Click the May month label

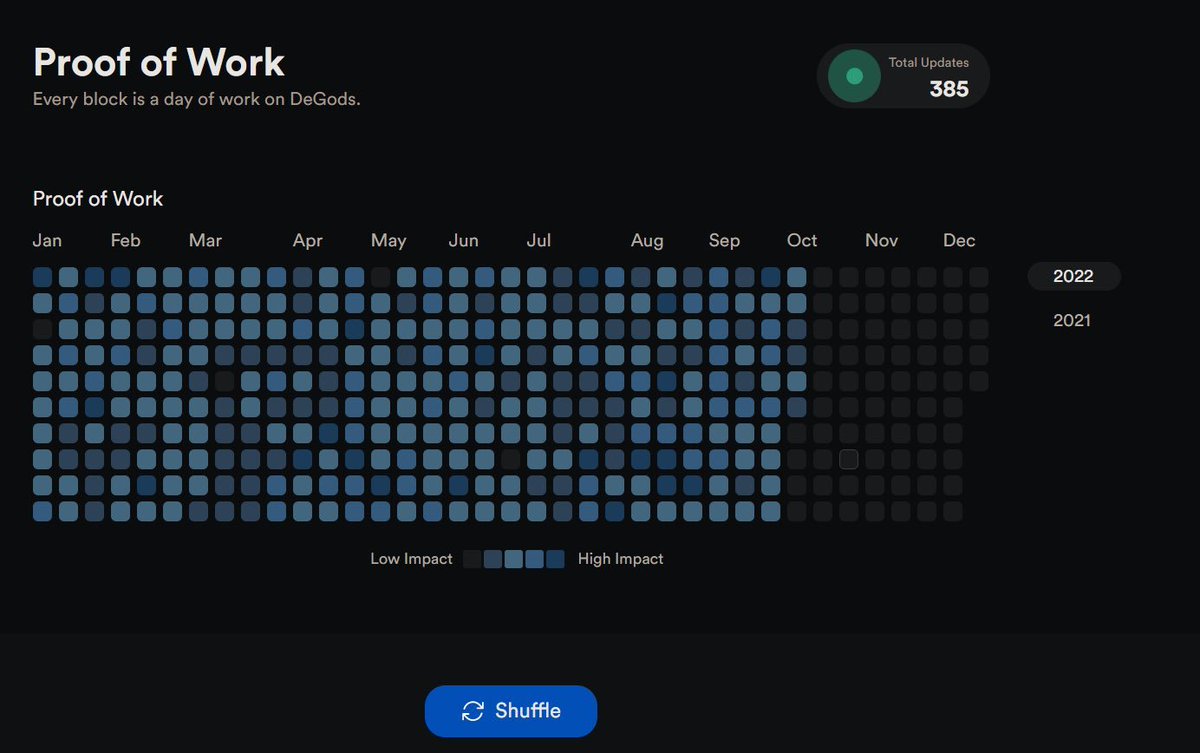(x=388, y=240)
